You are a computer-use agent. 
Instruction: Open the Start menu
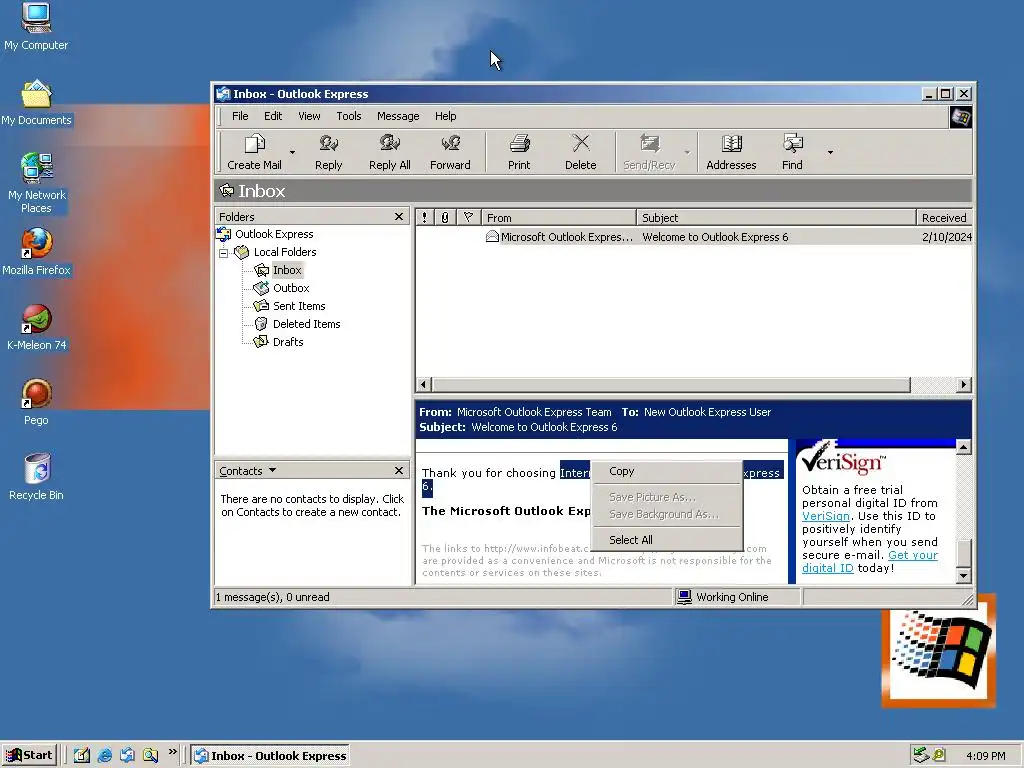[x=29, y=756]
